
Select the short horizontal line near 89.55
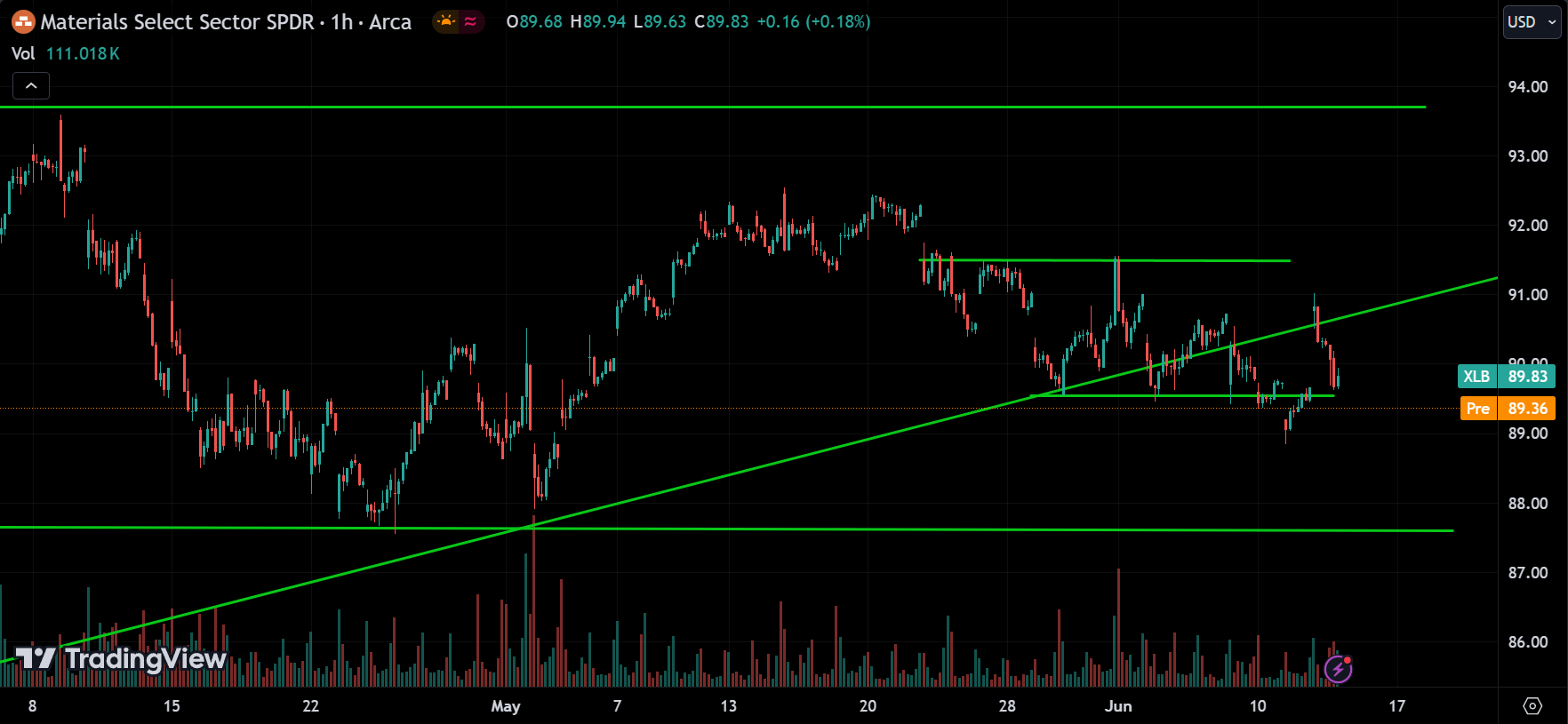[1182, 395]
